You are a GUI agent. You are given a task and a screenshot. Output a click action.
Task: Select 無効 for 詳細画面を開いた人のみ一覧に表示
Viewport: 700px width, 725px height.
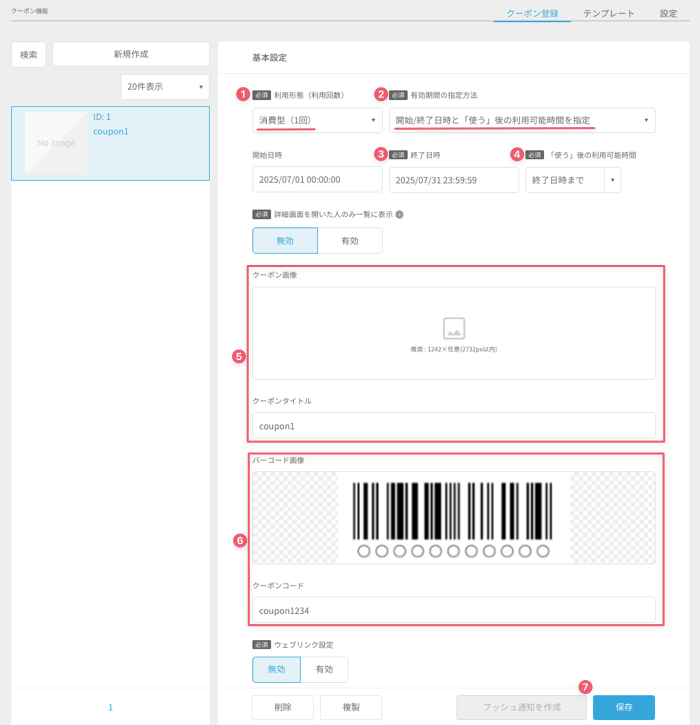[x=285, y=240]
